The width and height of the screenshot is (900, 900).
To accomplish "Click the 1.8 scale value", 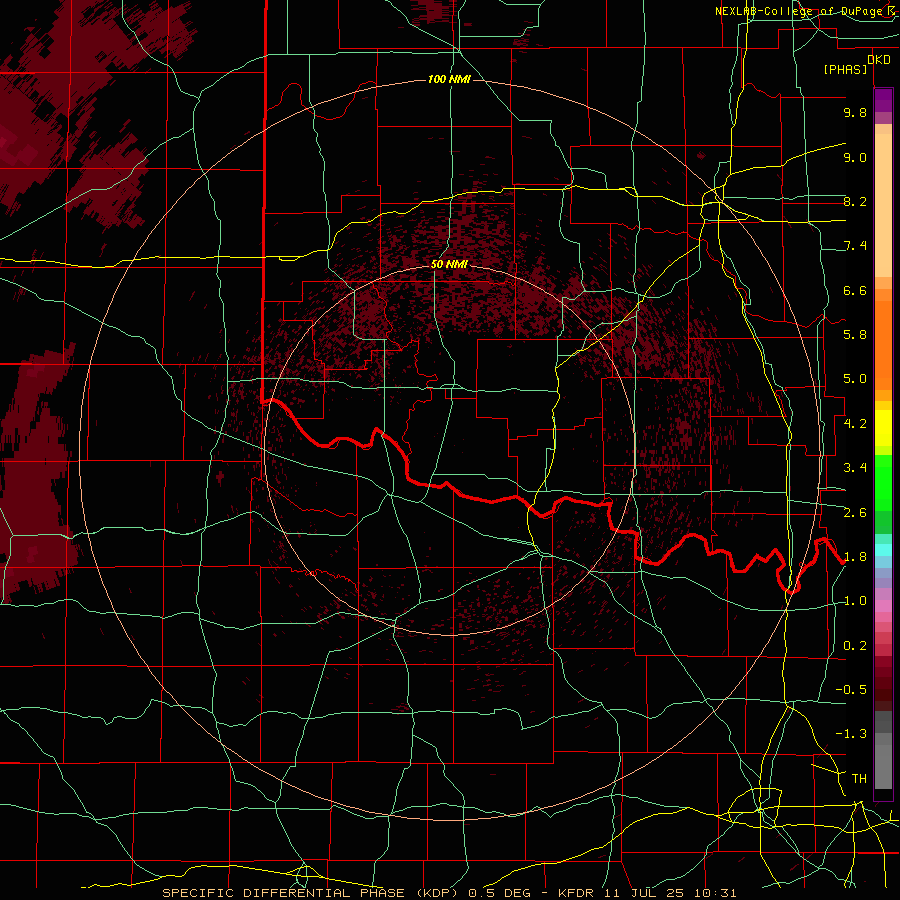I will point(855,557).
